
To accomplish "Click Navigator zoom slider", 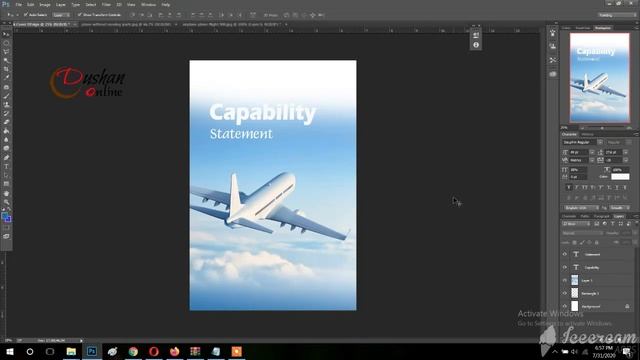I will pyautogui.click(x=602, y=128).
